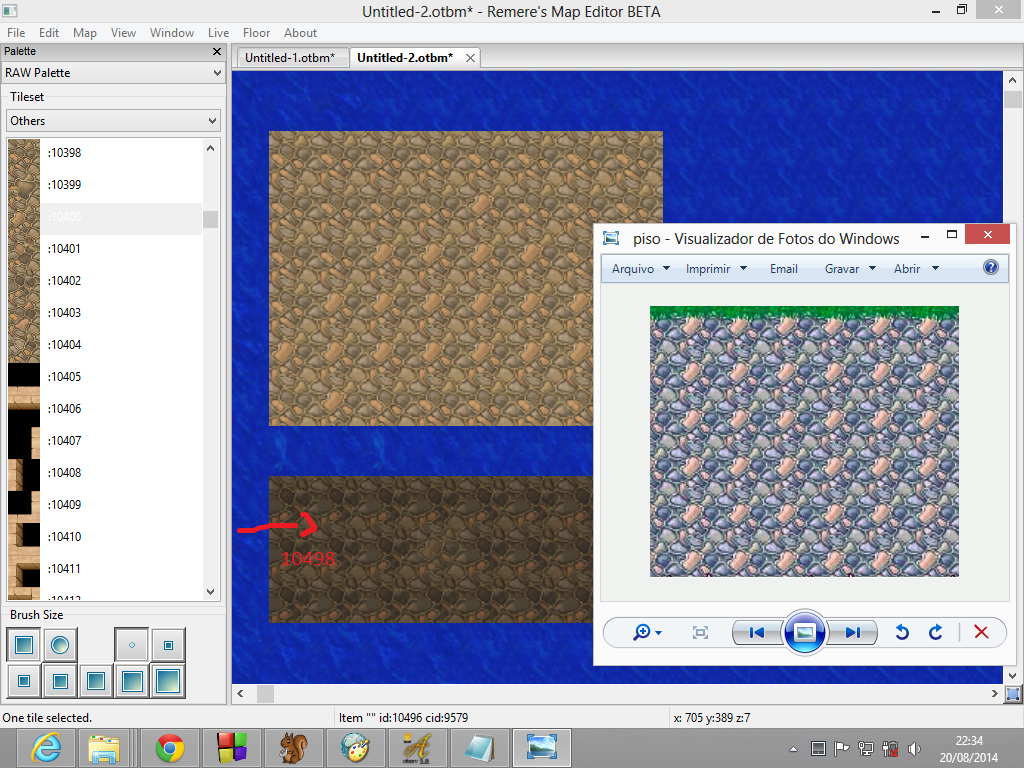Select item :10407 in the palette list
The image size is (1024, 768).
[104, 441]
